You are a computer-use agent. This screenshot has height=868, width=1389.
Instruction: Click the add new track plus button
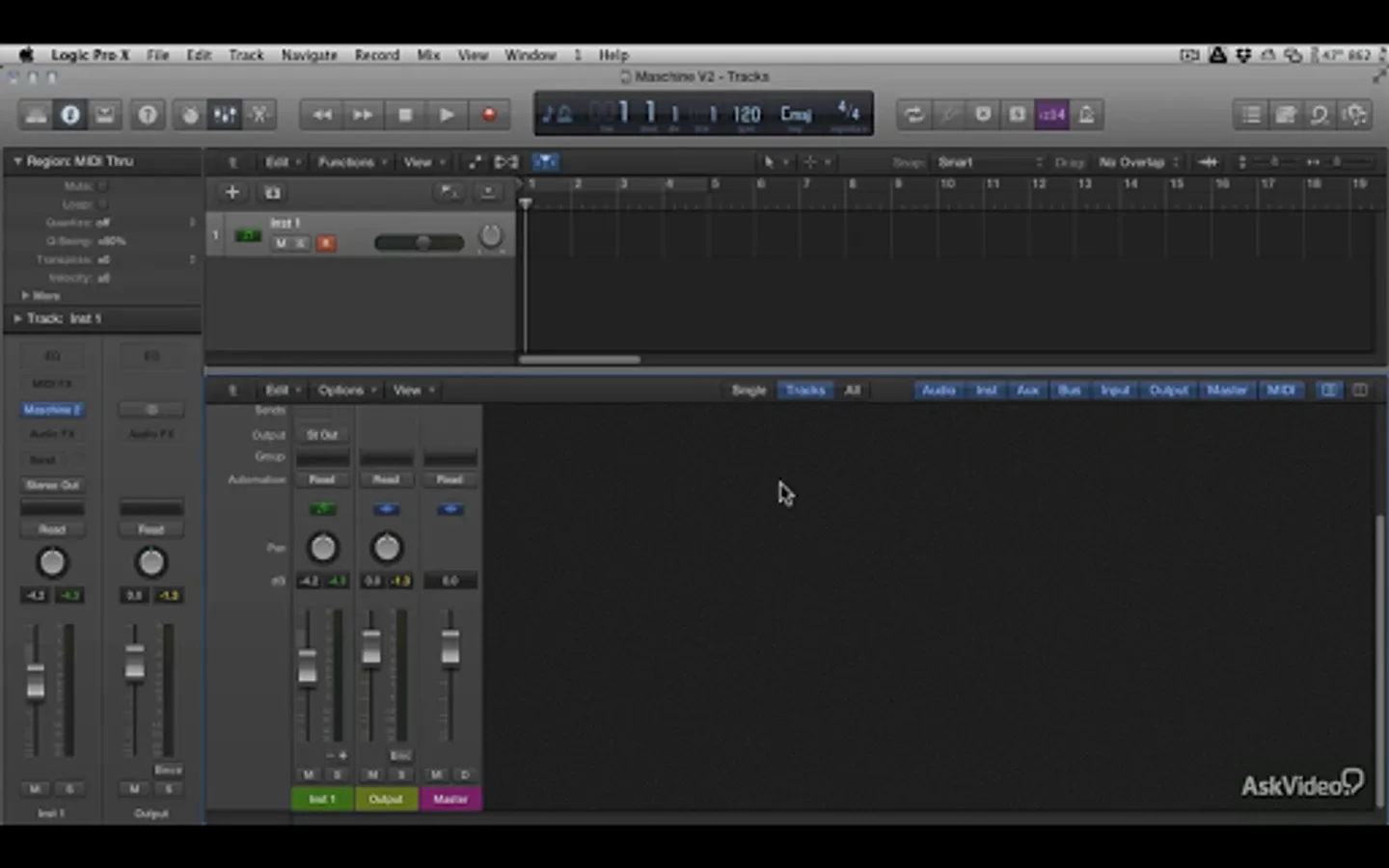click(231, 192)
